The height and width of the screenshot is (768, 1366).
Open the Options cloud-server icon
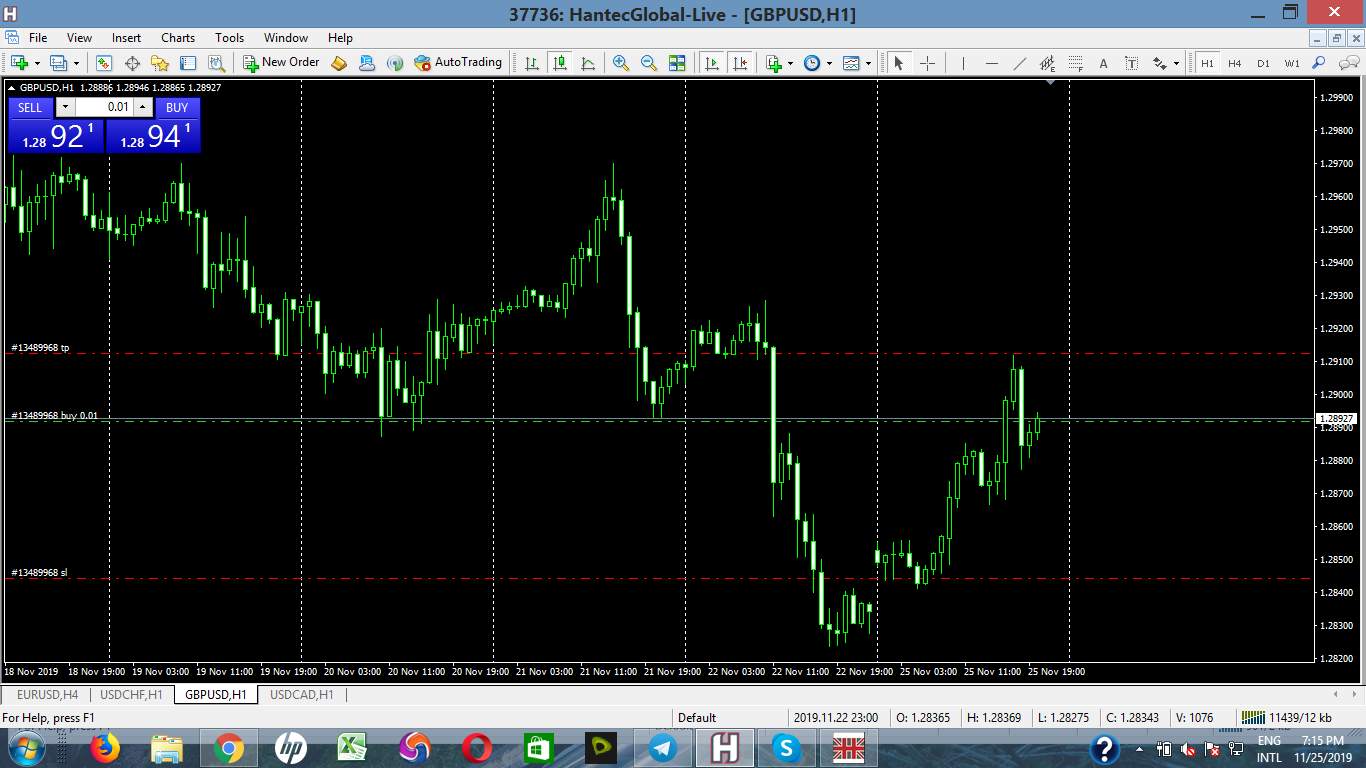coord(367,63)
